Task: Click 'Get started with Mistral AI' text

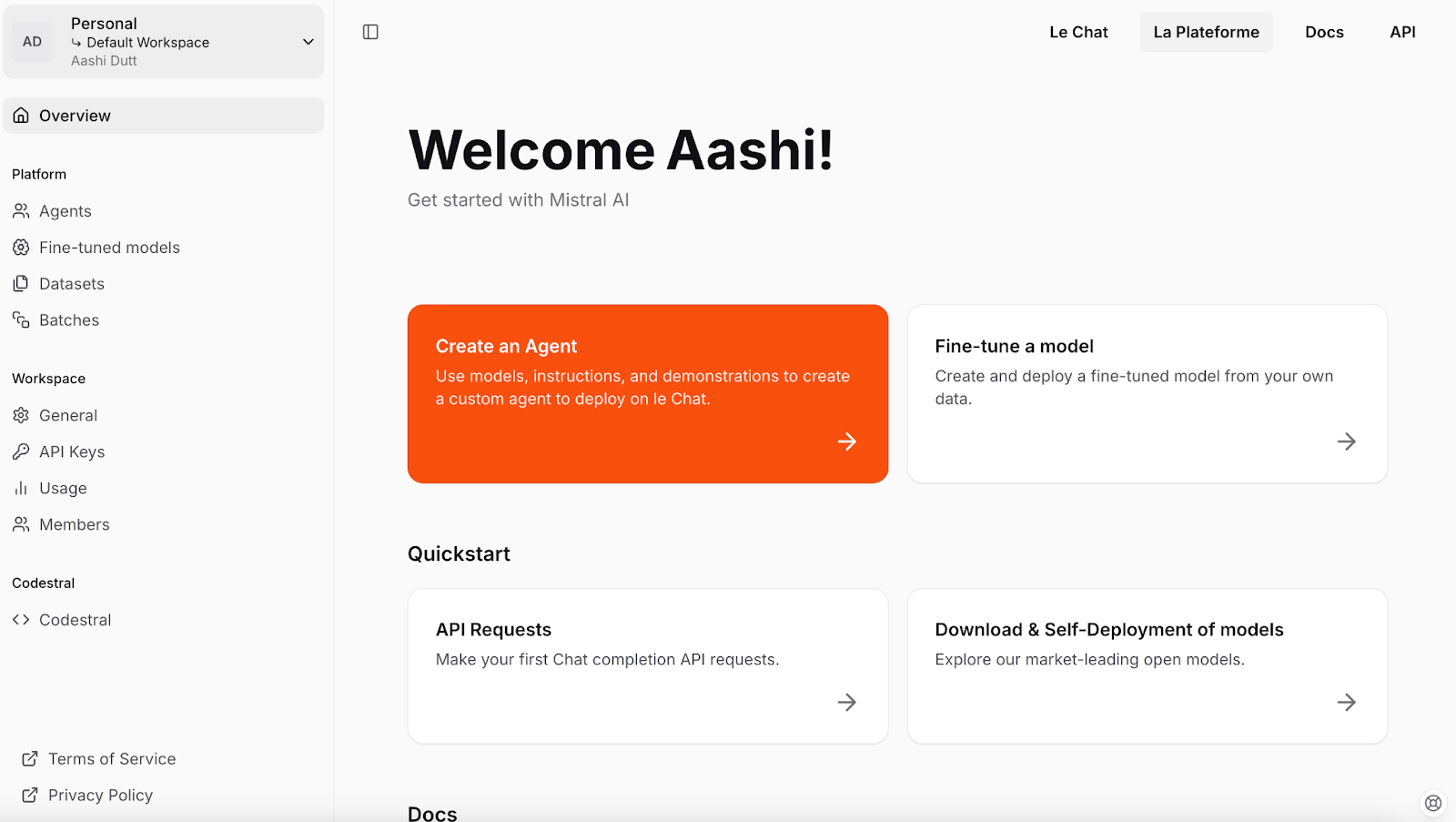Action: click(518, 200)
